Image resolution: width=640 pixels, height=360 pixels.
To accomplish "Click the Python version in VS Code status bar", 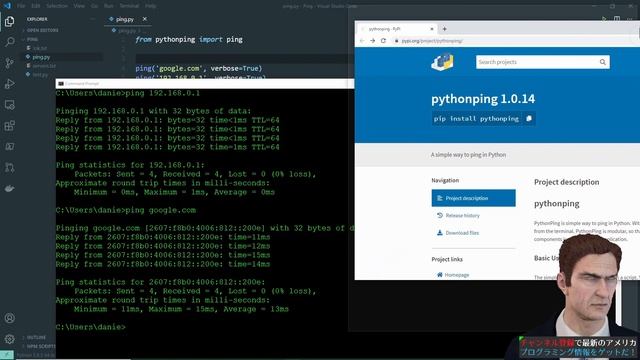I will click(x=36, y=356).
